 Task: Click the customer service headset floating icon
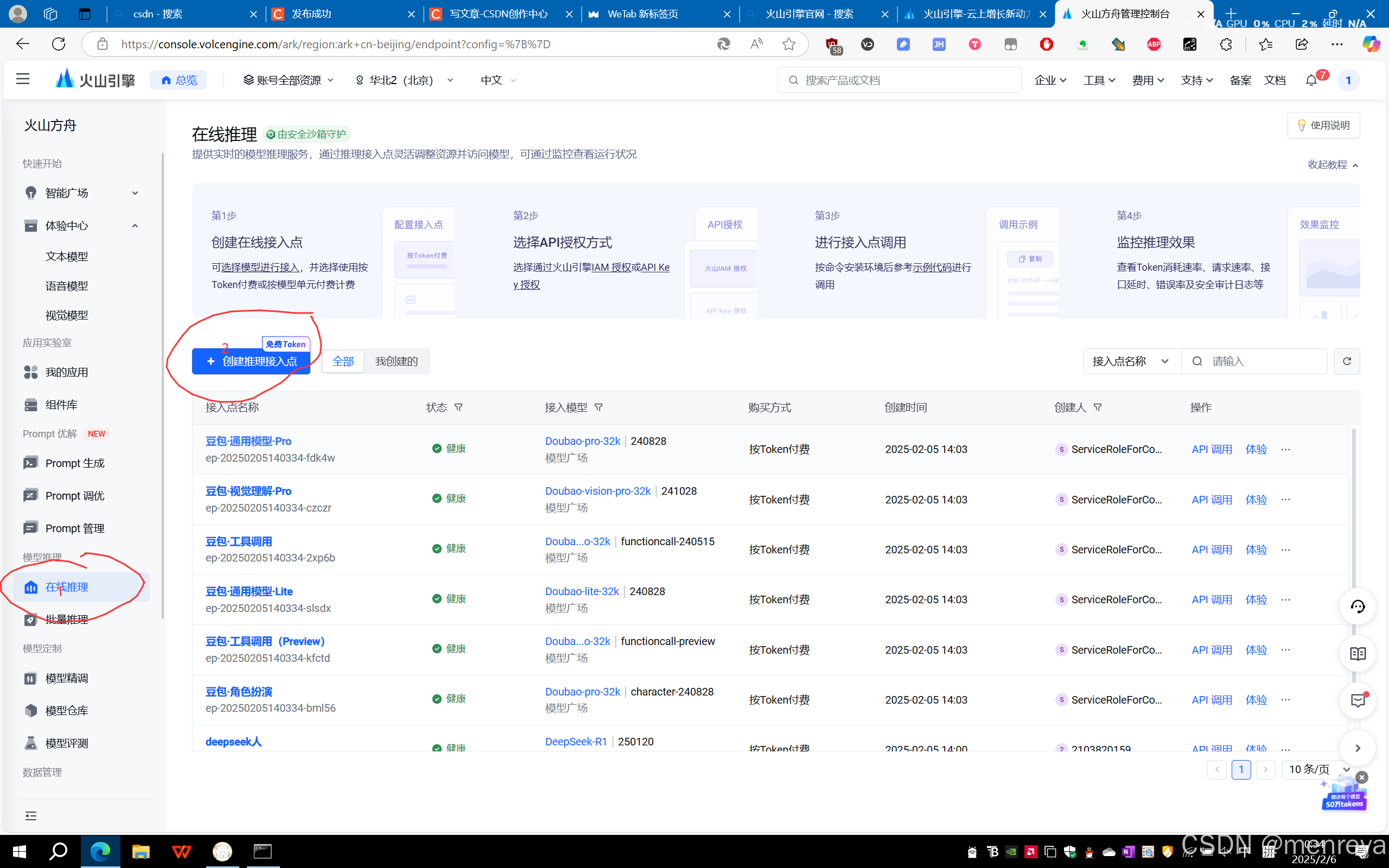1358,606
